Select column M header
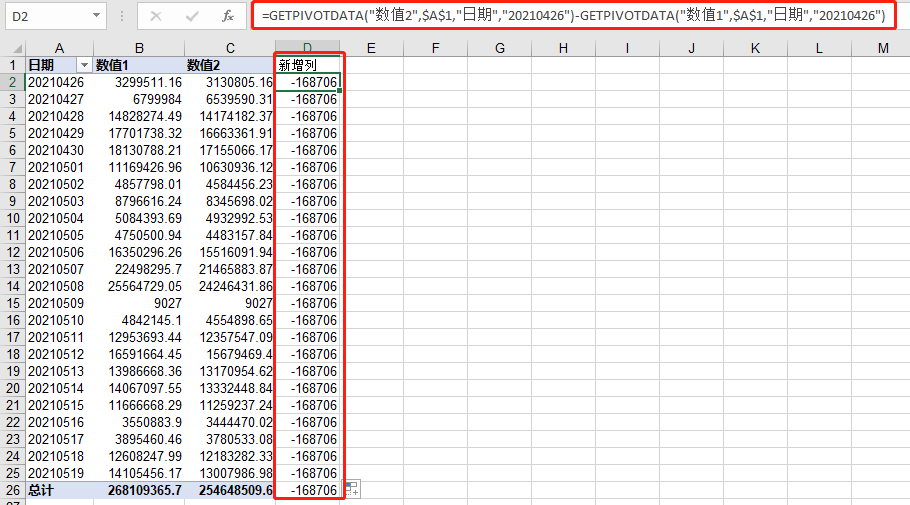Viewport: 910px width, 505px height. click(x=883, y=48)
